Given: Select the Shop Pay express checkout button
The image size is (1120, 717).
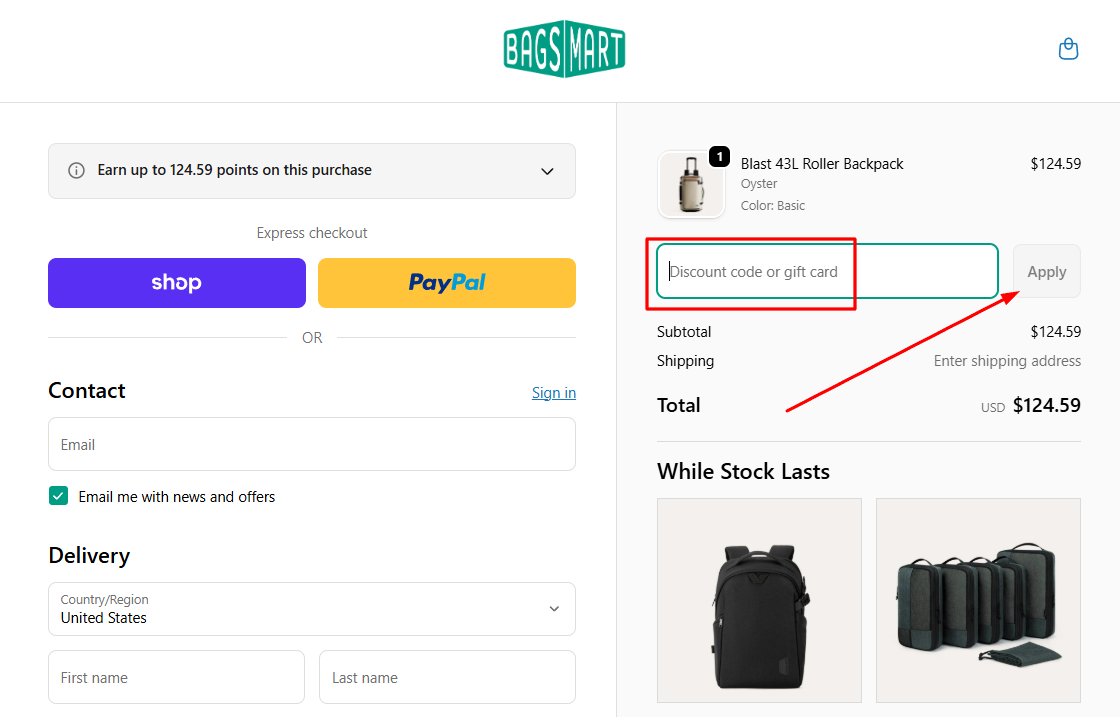Looking at the screenshot, I should [x=176, y=283].
